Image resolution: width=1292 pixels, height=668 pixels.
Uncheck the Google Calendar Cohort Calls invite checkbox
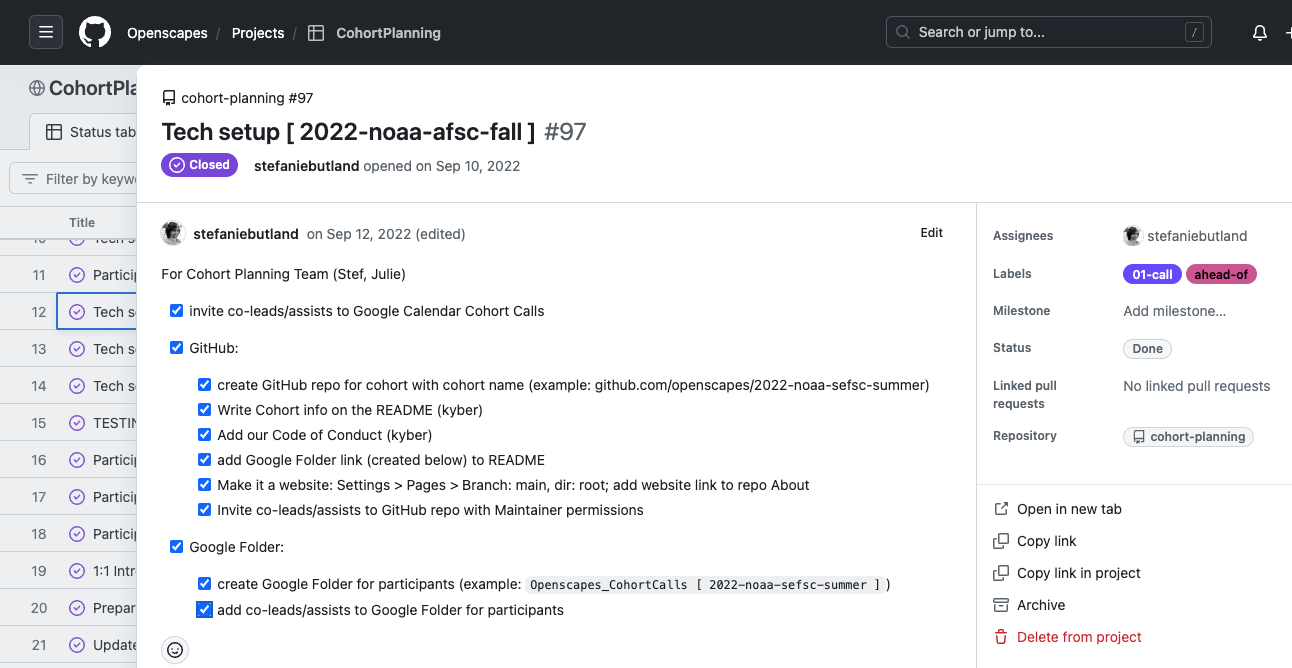pos(177,311)
